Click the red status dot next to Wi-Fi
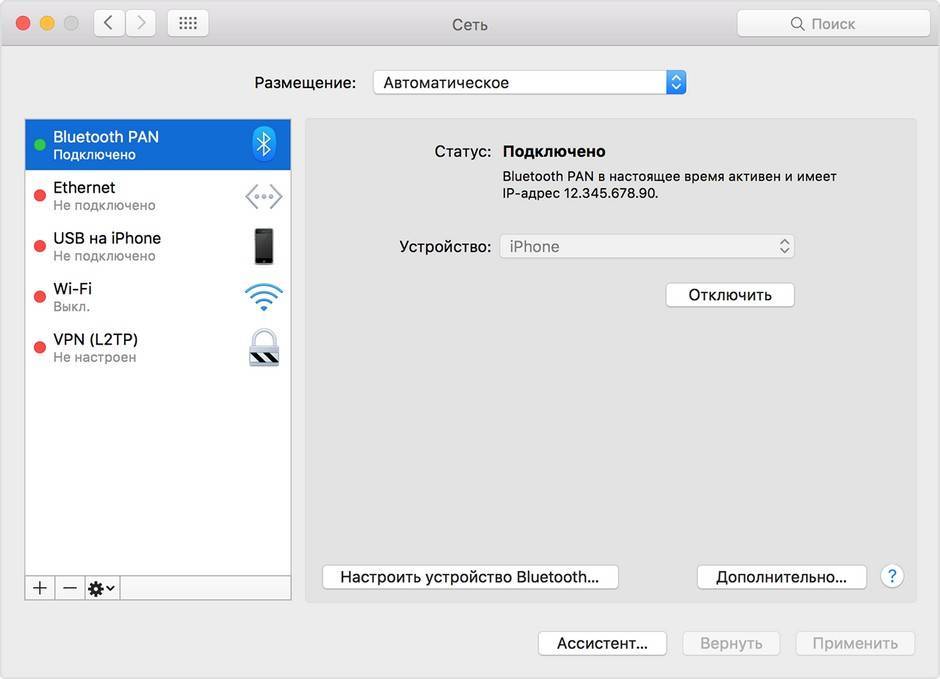This screenshot has width=940, height=679. [40, 297]
